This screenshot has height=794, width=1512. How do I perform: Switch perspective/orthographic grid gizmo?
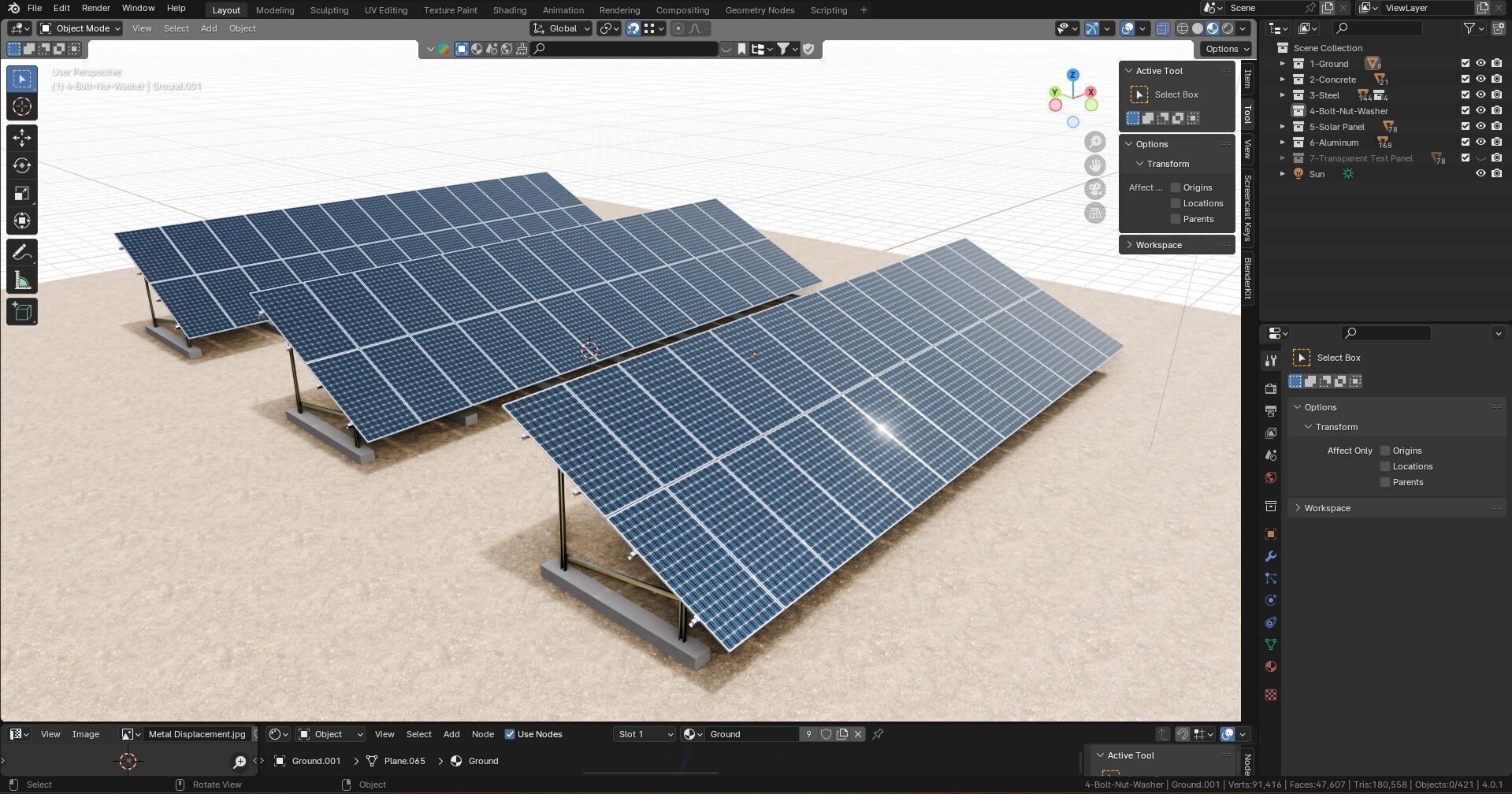pos(1095,213)
